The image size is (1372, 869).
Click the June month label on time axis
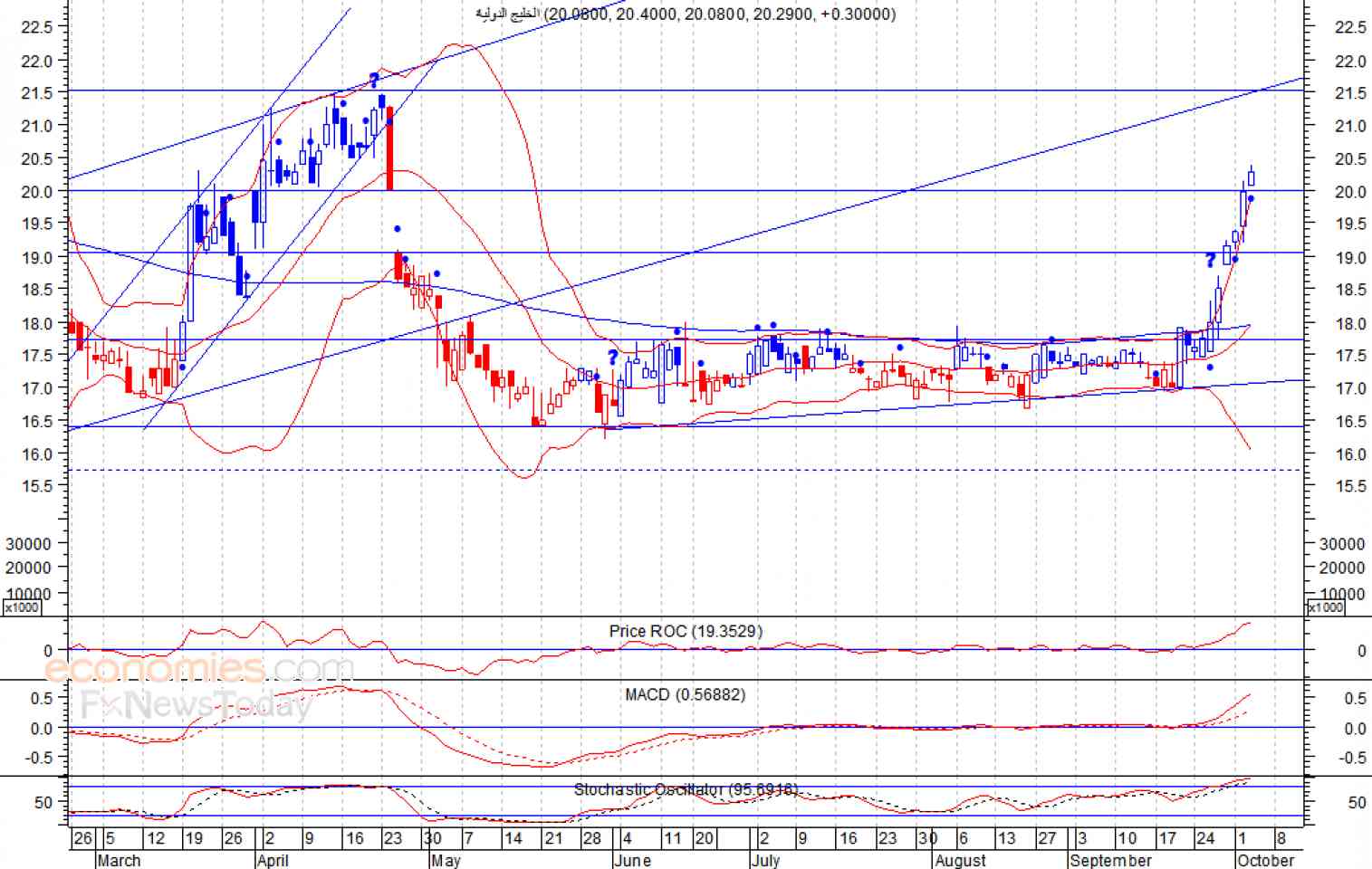632,860
